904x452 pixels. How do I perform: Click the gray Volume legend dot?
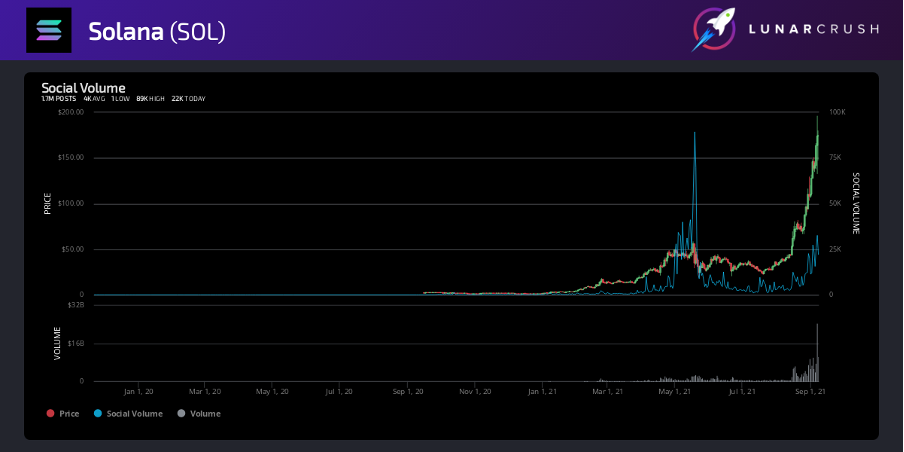pos(180,413)
